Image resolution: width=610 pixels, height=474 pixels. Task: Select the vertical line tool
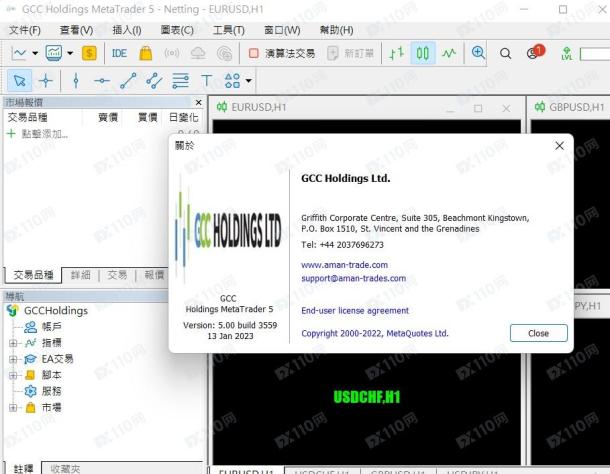pos(76,81)
